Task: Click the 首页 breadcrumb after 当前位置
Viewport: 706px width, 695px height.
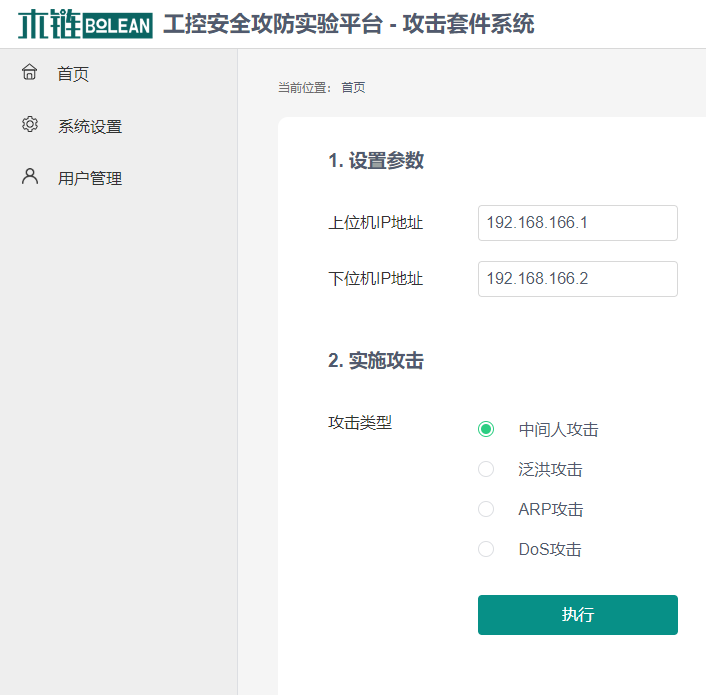Action: 353,87
